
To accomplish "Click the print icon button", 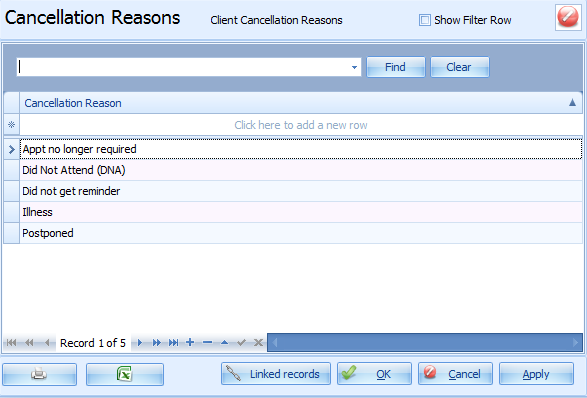I will 39,374.
